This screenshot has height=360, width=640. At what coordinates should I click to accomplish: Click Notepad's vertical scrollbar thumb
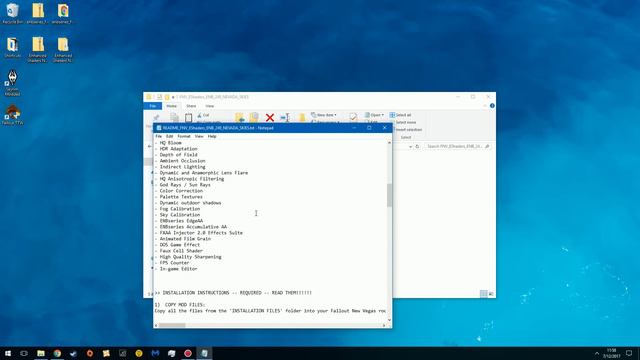click(x=389, y=195)
